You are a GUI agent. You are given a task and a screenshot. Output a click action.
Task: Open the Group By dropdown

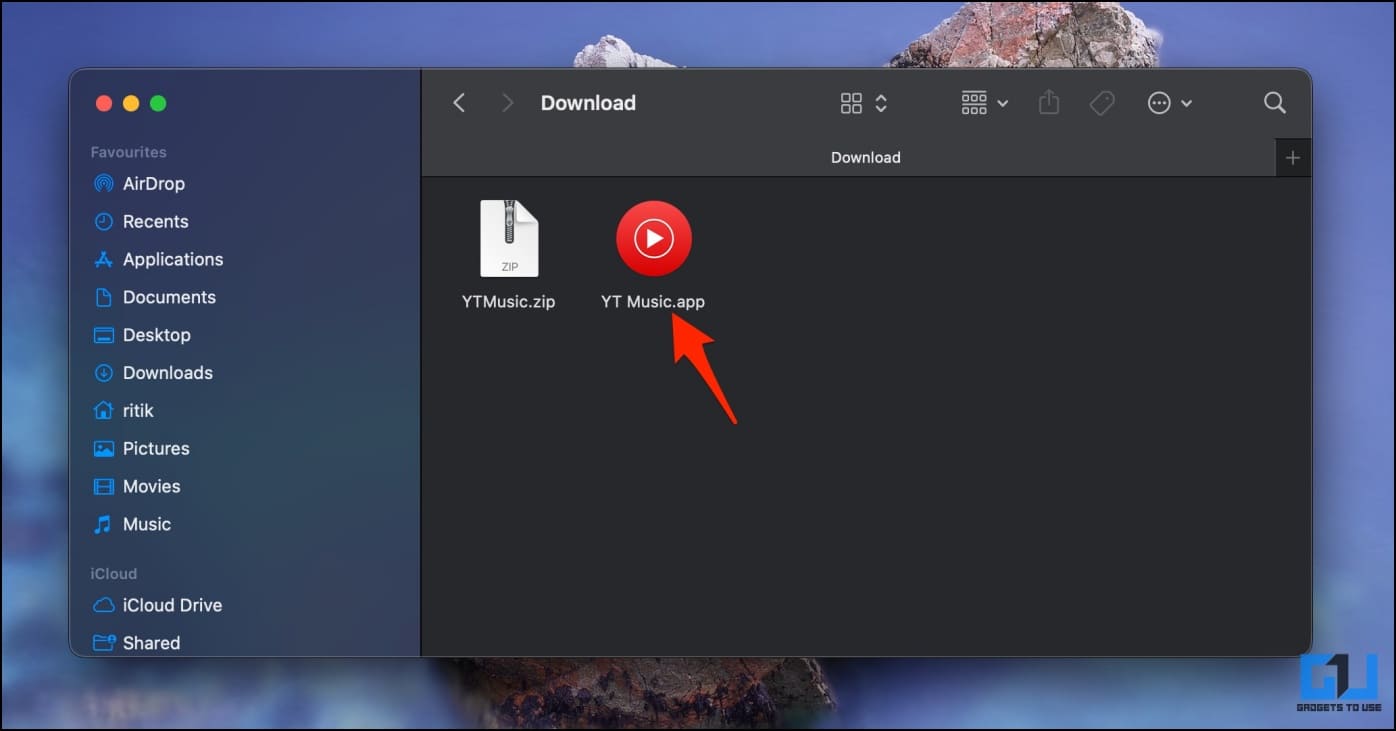[x=984, y=103]
